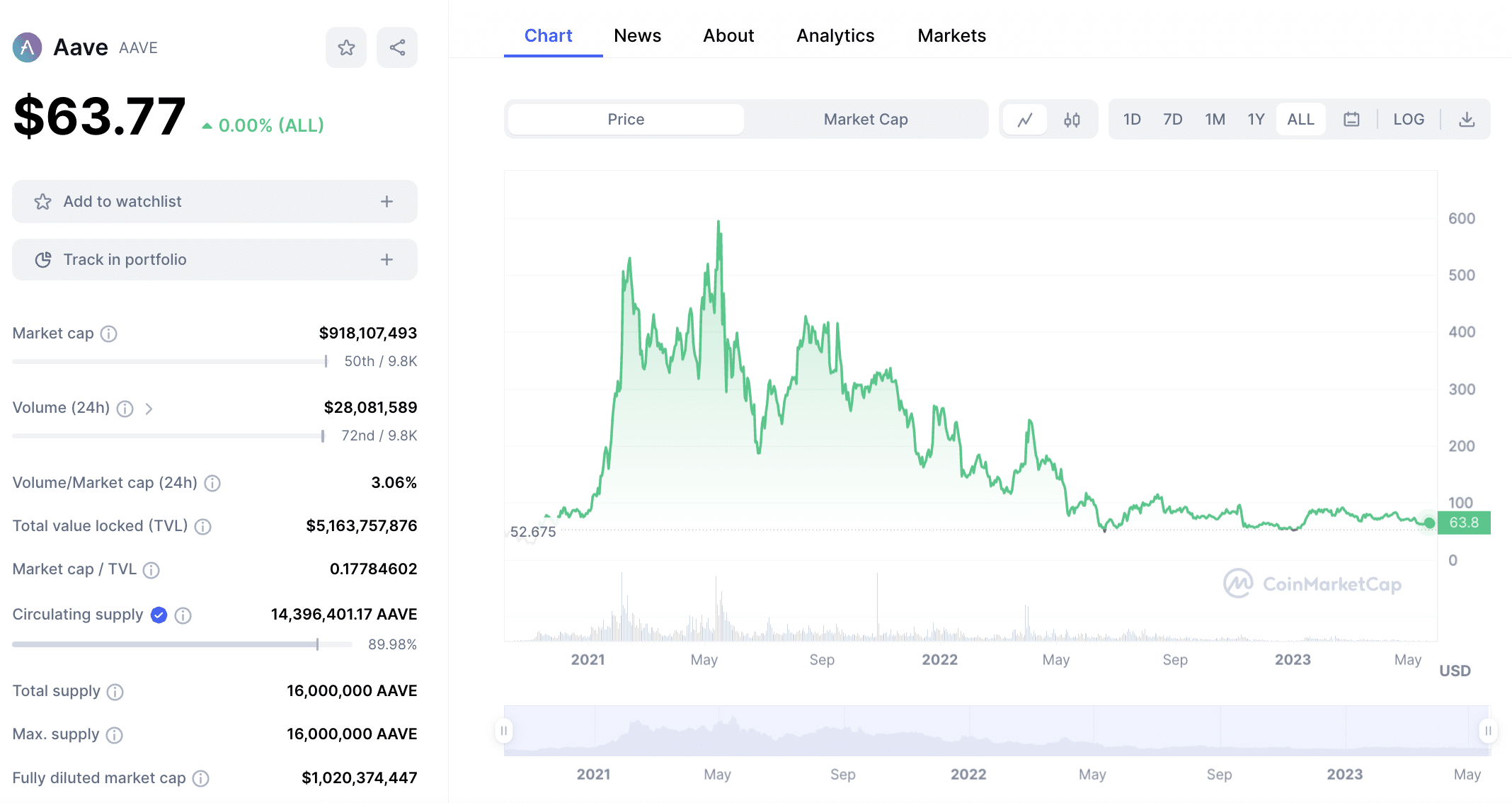1512x803 pixels.
Task: Click the 72nd / 9.8K rank text
Action: 379,435
